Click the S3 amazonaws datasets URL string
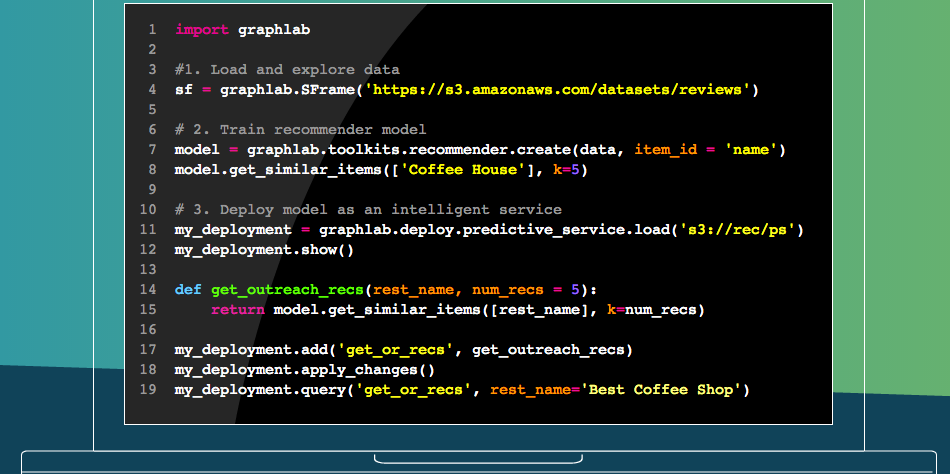This screenshot has height=474, width=950. [557, 90]
